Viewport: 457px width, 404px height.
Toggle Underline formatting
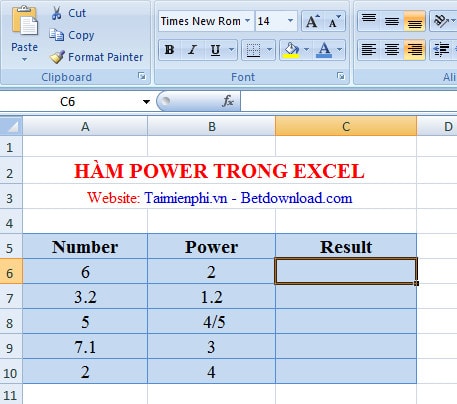click(215, 50)
